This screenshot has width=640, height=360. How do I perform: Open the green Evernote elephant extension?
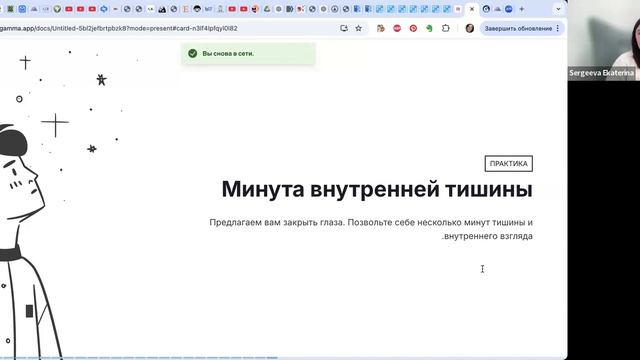tap(429, 28)
